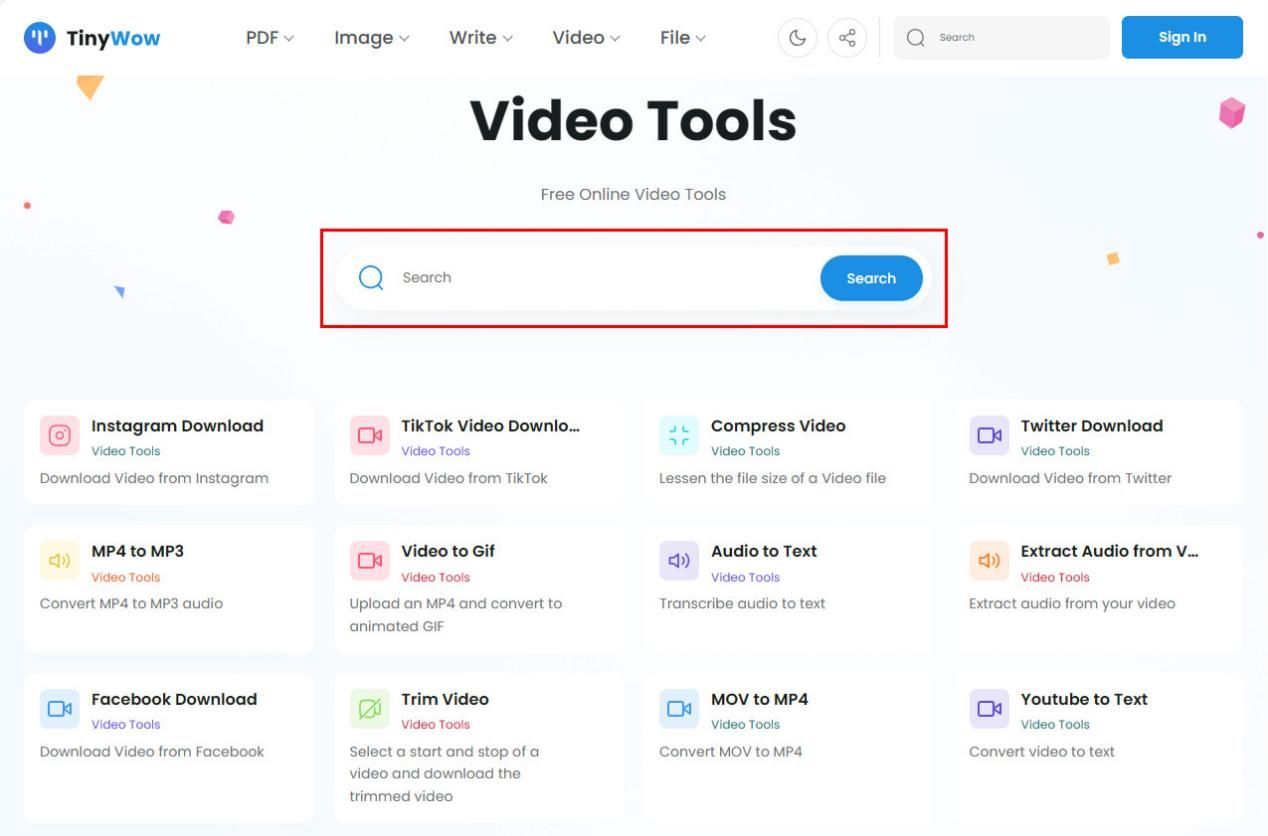This screenshot has width=1268, height=836.
Task: Focus the header search input field
Action: coord(1002,38)
